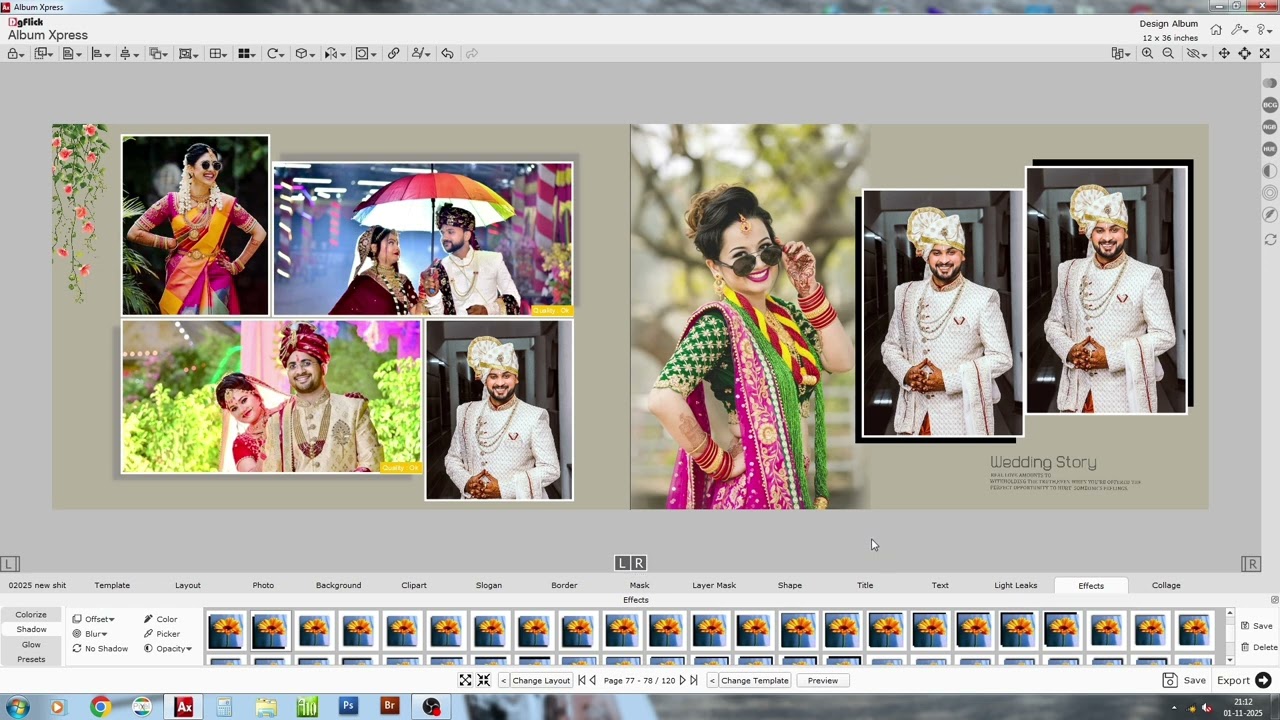Open the help question mark menu
This screenshot has width=1280, height=720.
[1263, 30]
